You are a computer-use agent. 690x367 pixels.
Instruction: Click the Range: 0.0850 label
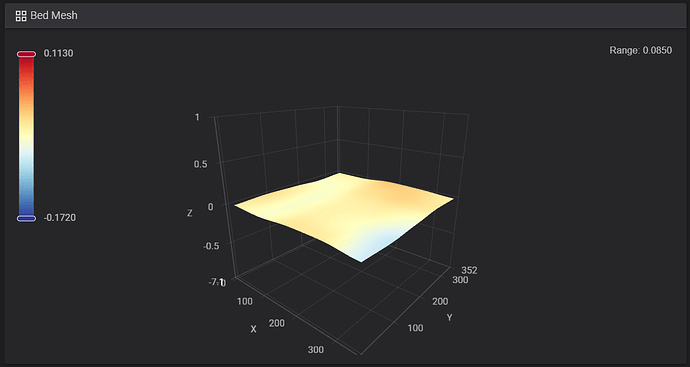click(640, 50)
